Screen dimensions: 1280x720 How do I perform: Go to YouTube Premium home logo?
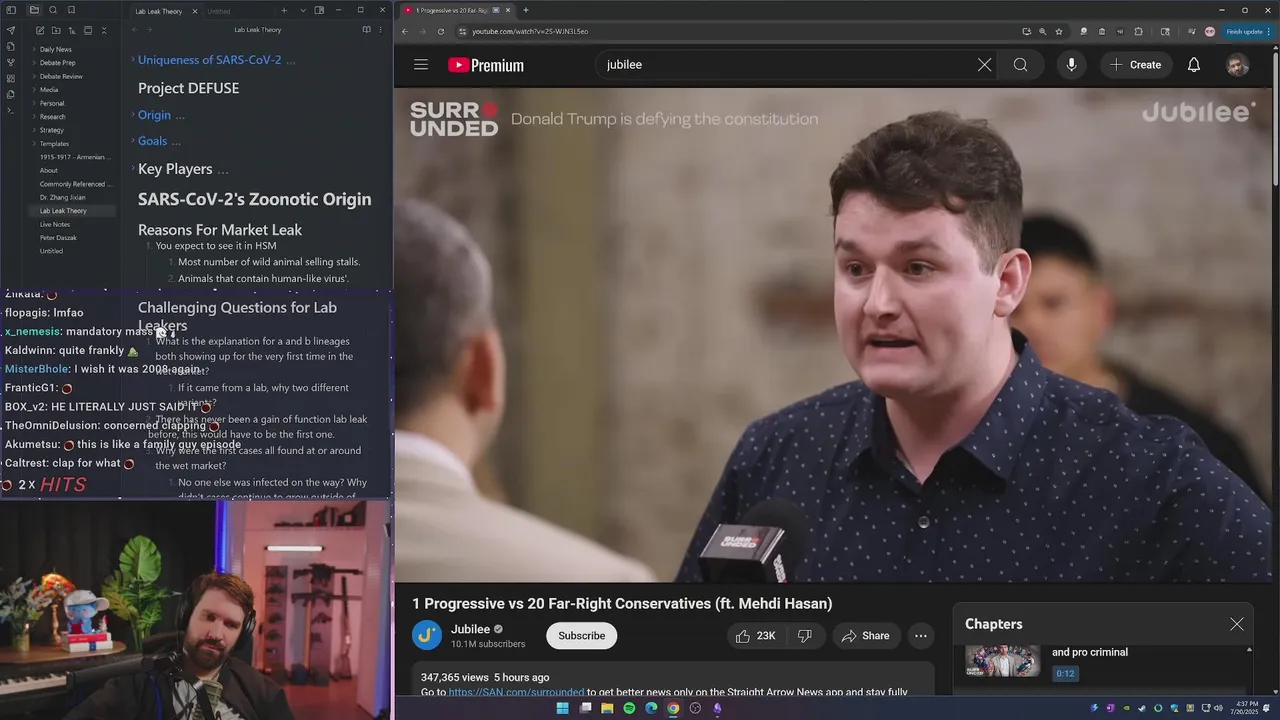pyautogui.click(x=486, y=65)
